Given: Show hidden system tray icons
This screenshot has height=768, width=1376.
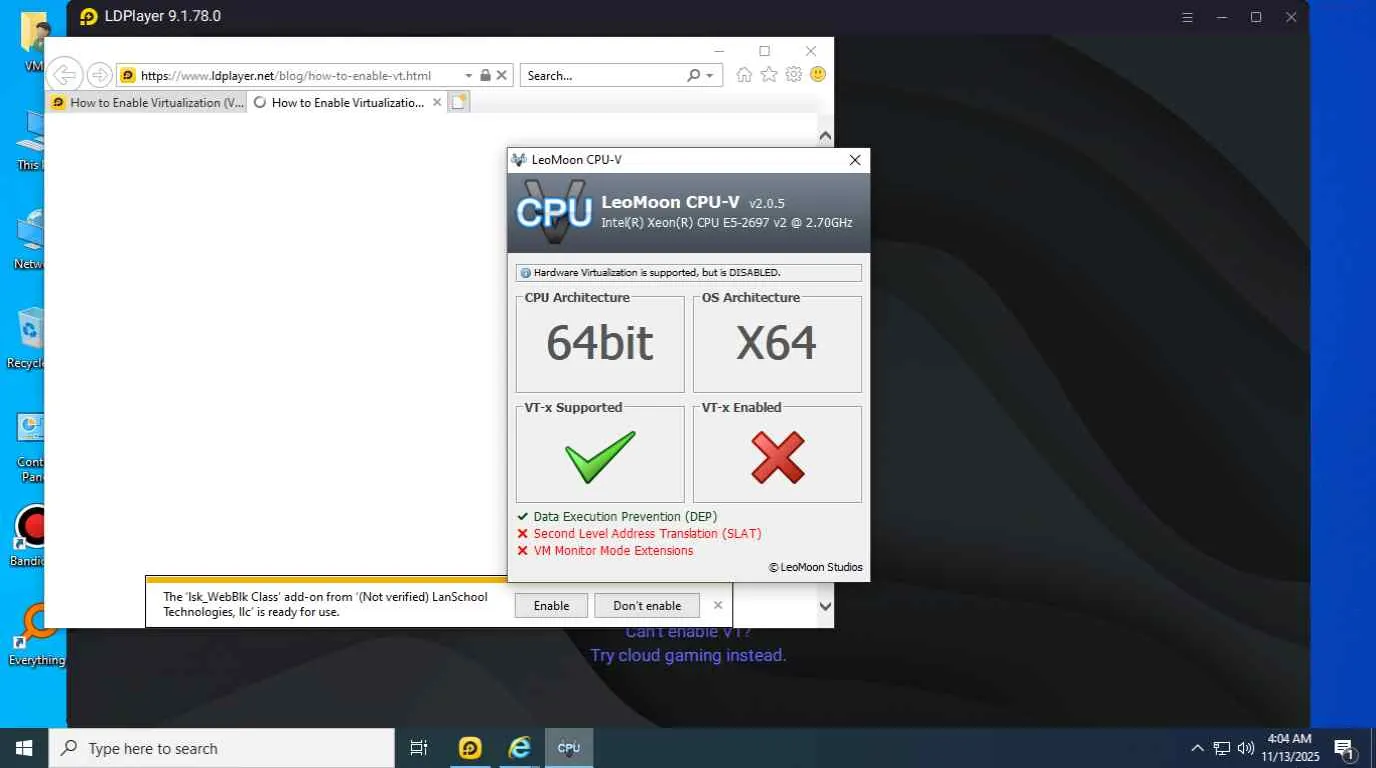Looking at the screenshot, I should (1197, 748).
